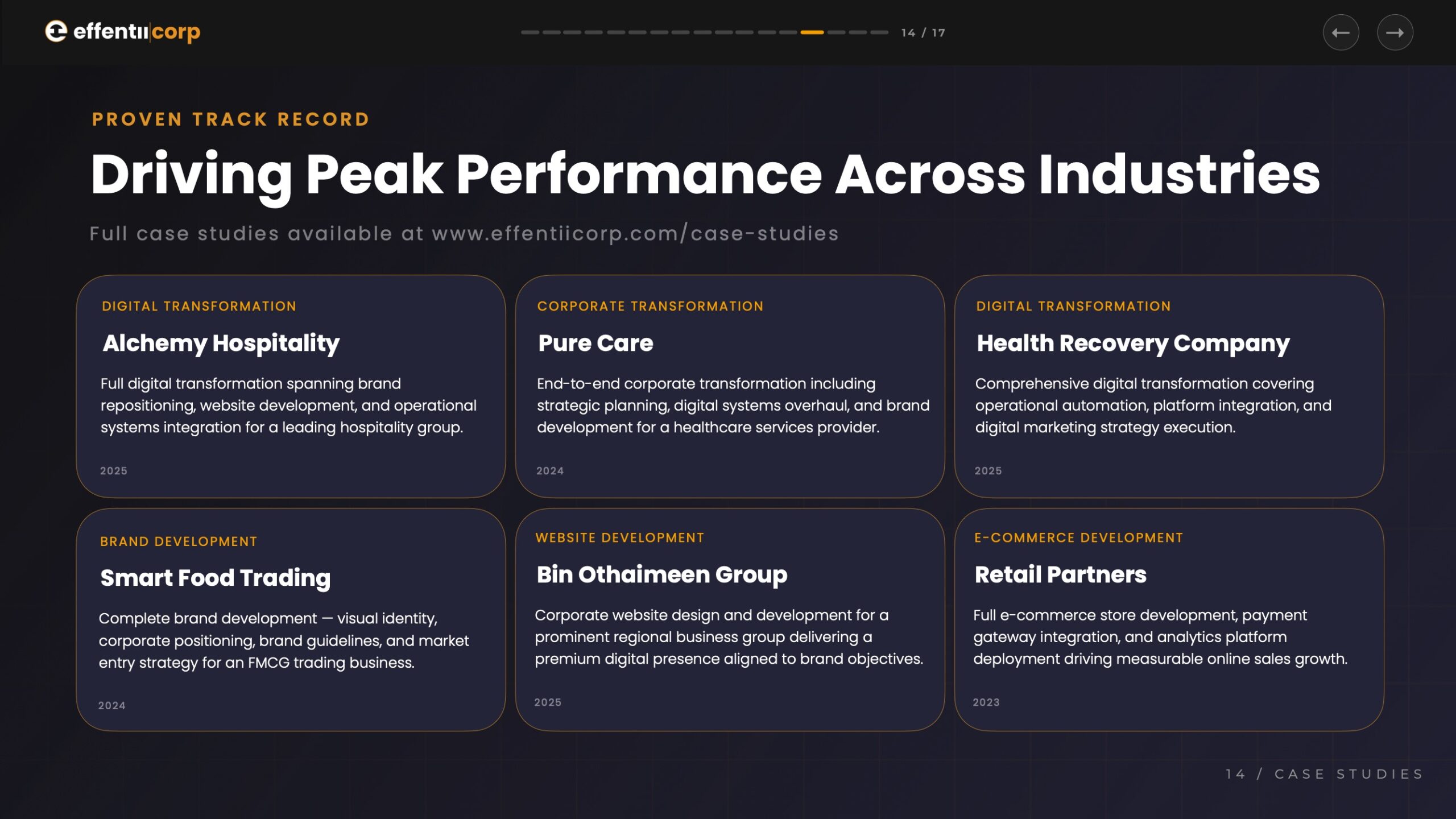Click the 14 / 17 slide counter
Image resolution: width=1456 pixels, height=819 pixels.
point(923,33)
